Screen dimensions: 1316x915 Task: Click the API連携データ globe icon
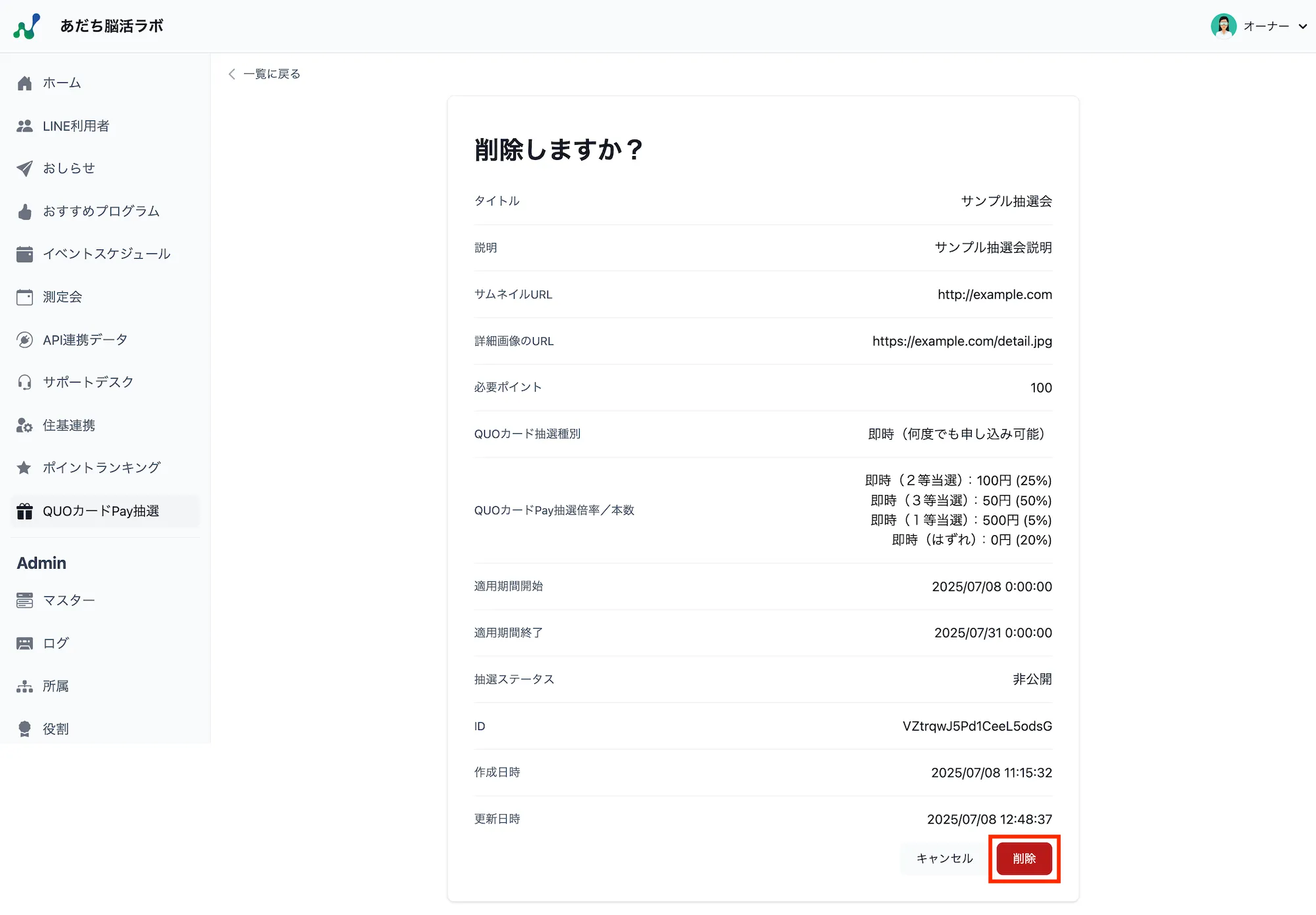[x=24, y=339]
